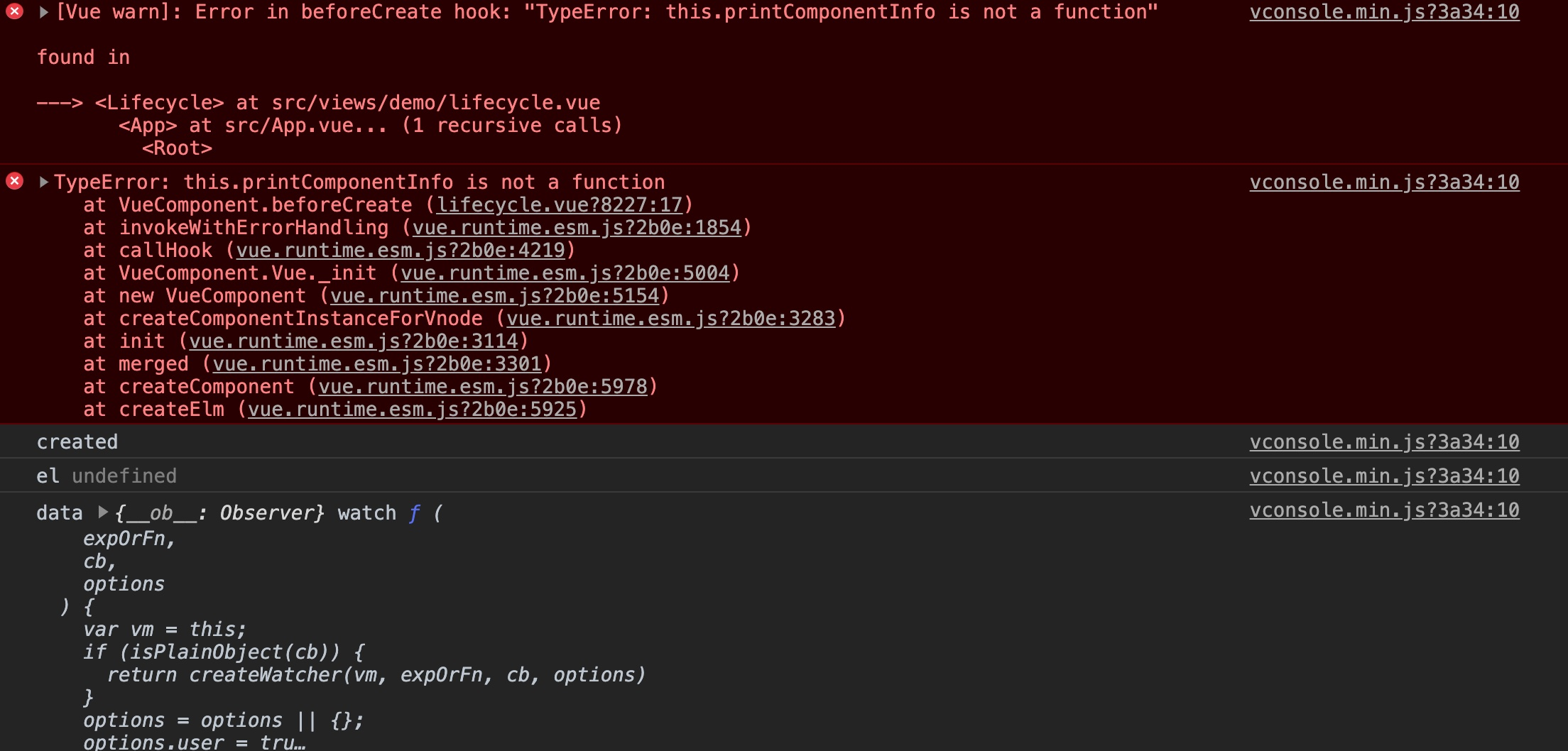Click the 'created' log message

point(77,442)
